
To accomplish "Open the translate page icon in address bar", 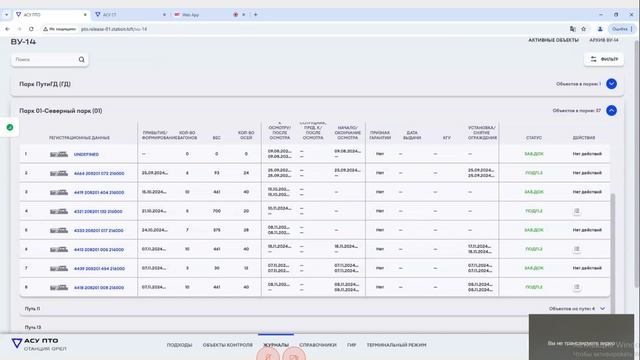I will point(573,29).
